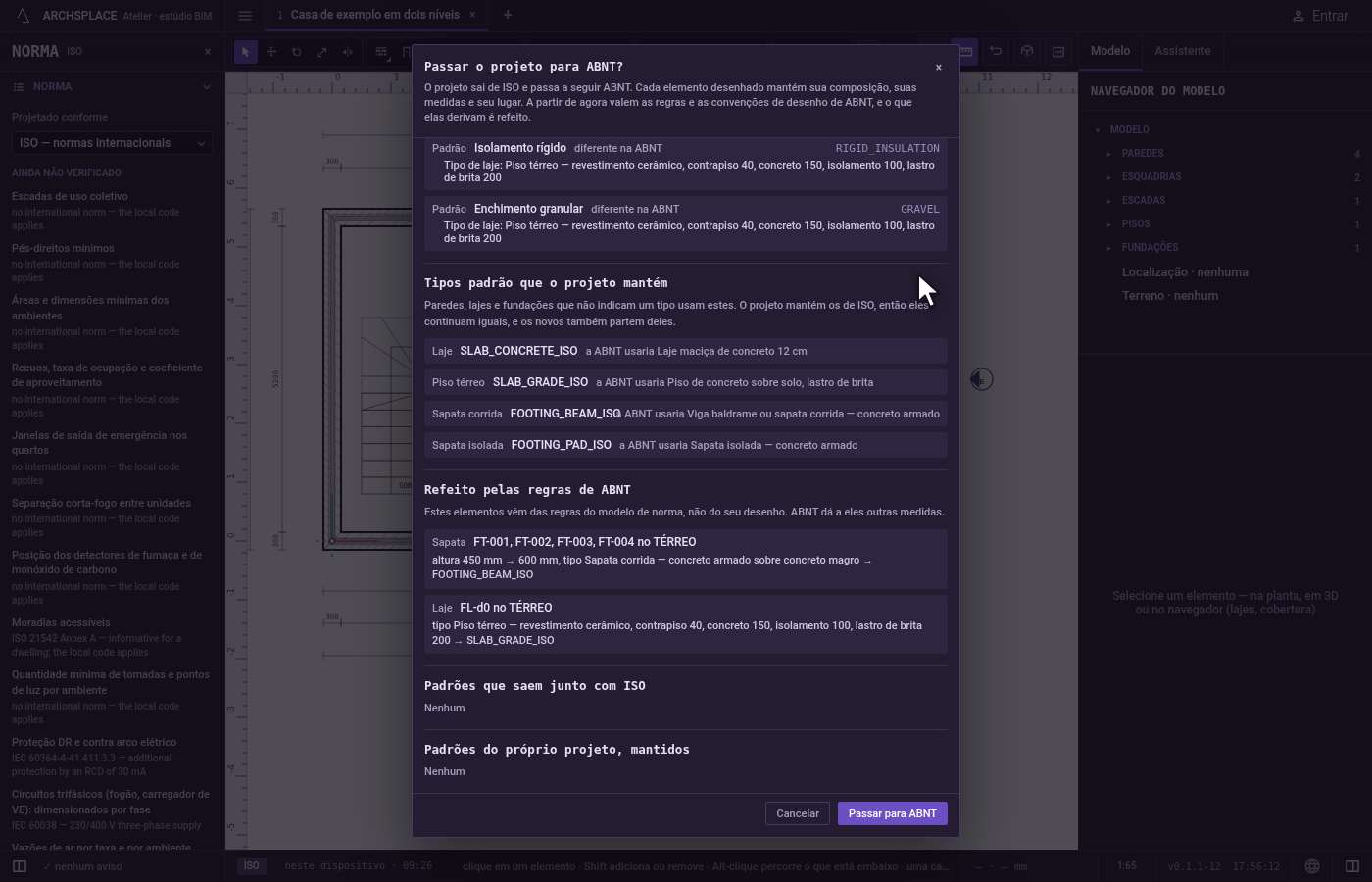Toggle the right panel icon in status bar
This screenshot has height=882, width=1372.
[1352, 866]
